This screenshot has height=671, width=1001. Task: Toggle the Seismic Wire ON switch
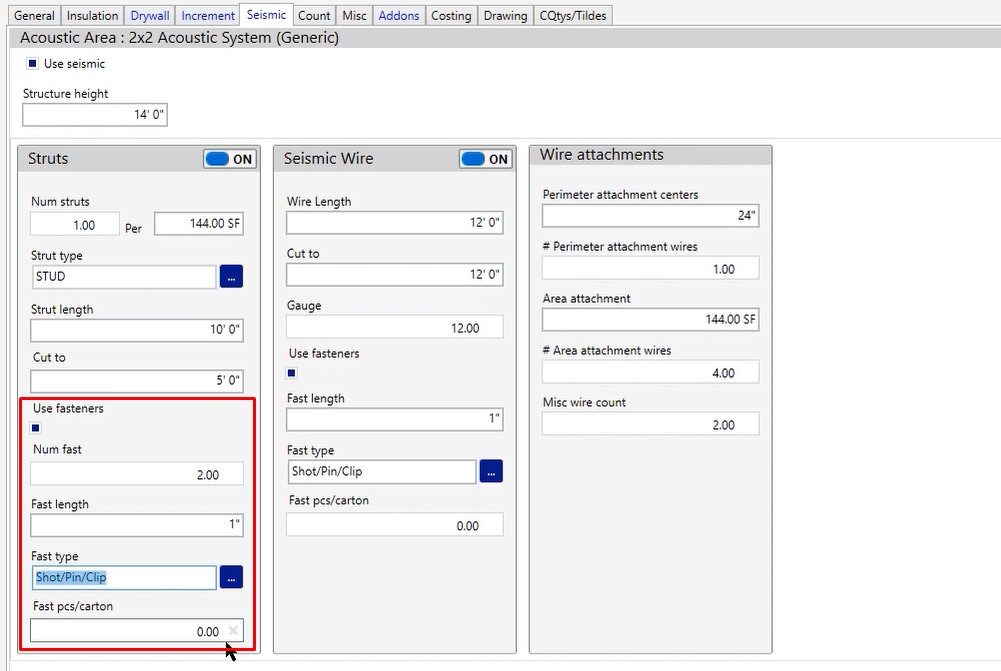[486, 159]
